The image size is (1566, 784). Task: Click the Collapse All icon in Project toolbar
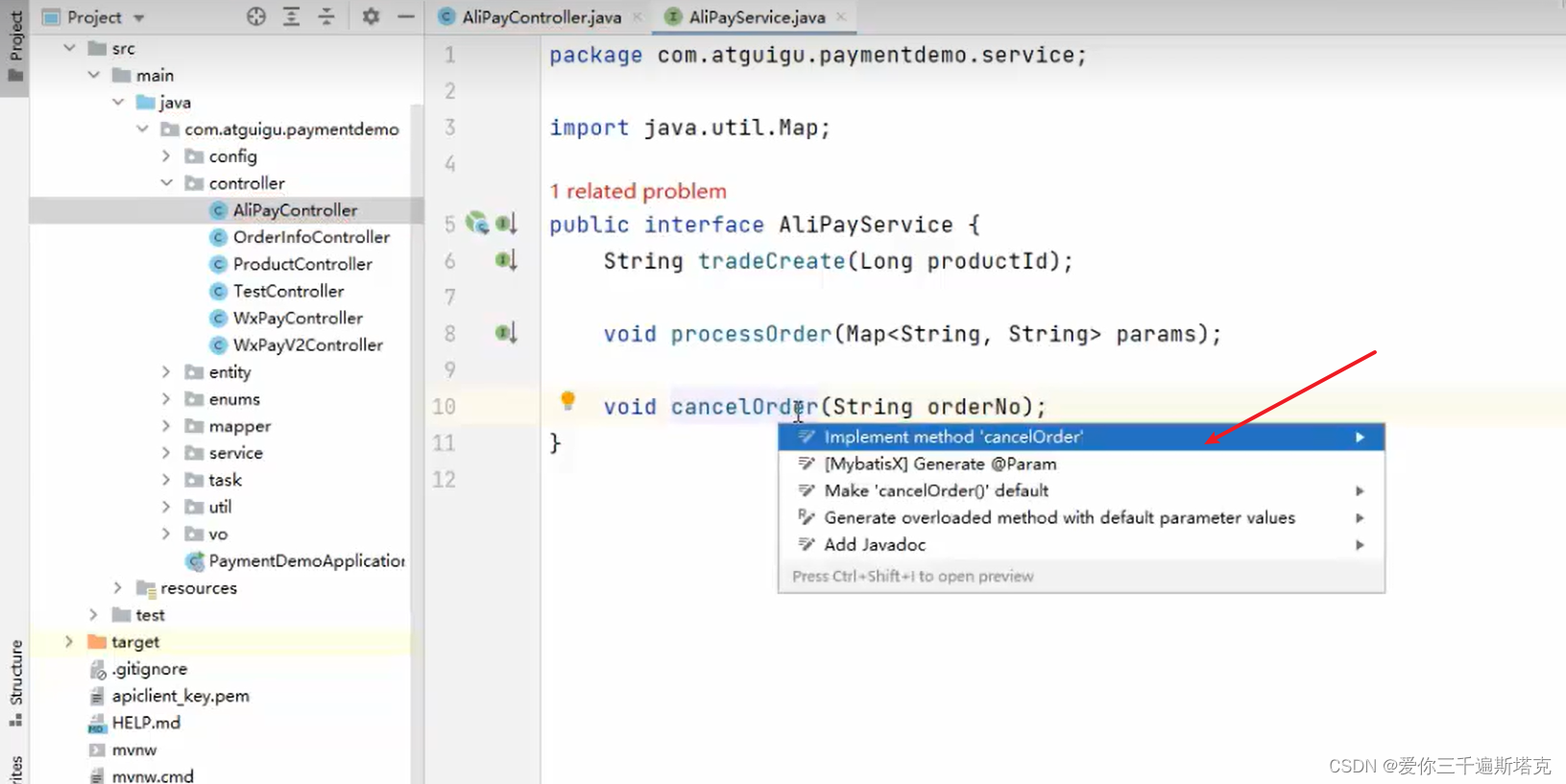pos(326,16)
